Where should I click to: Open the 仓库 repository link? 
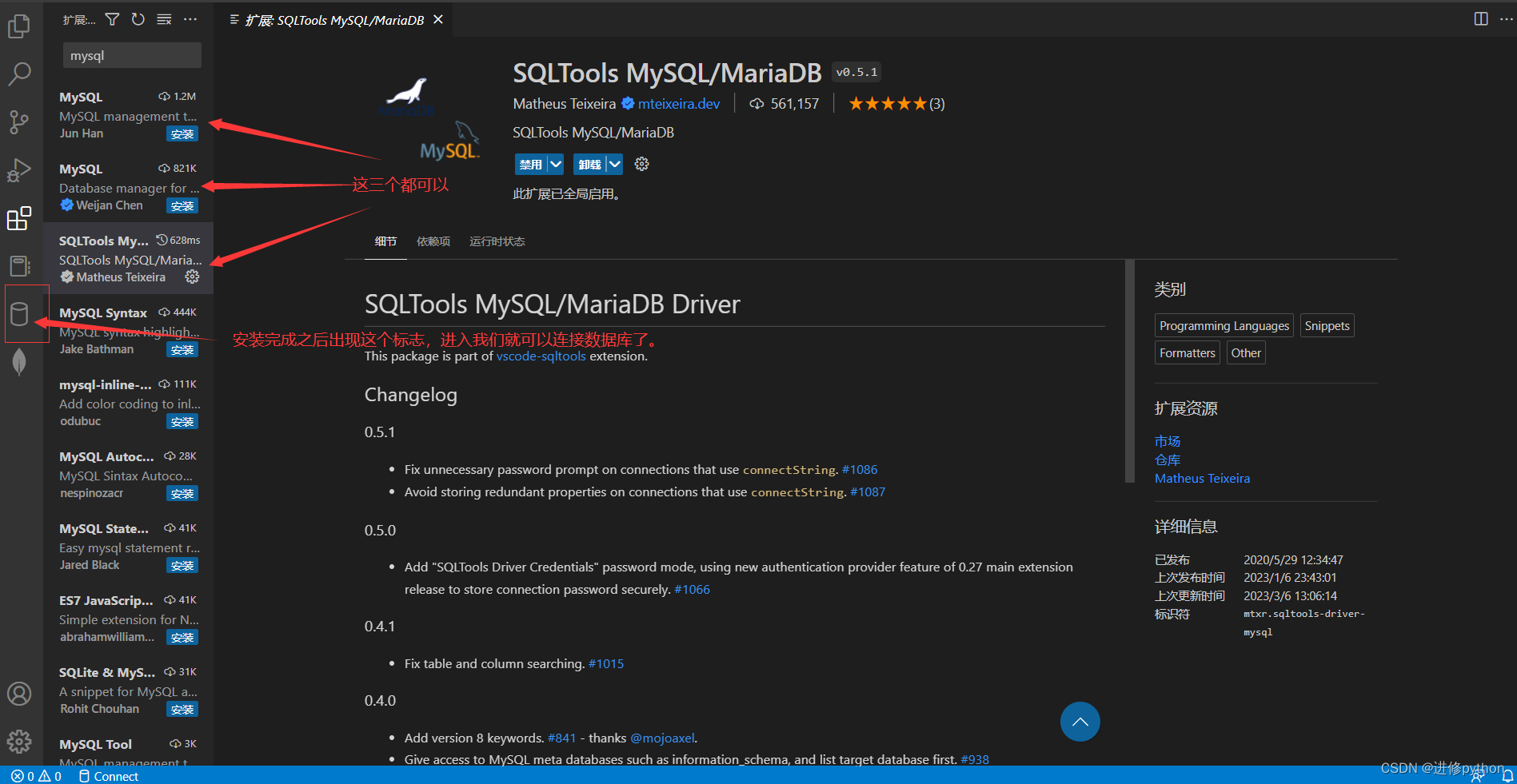(x=1168, y=460)
